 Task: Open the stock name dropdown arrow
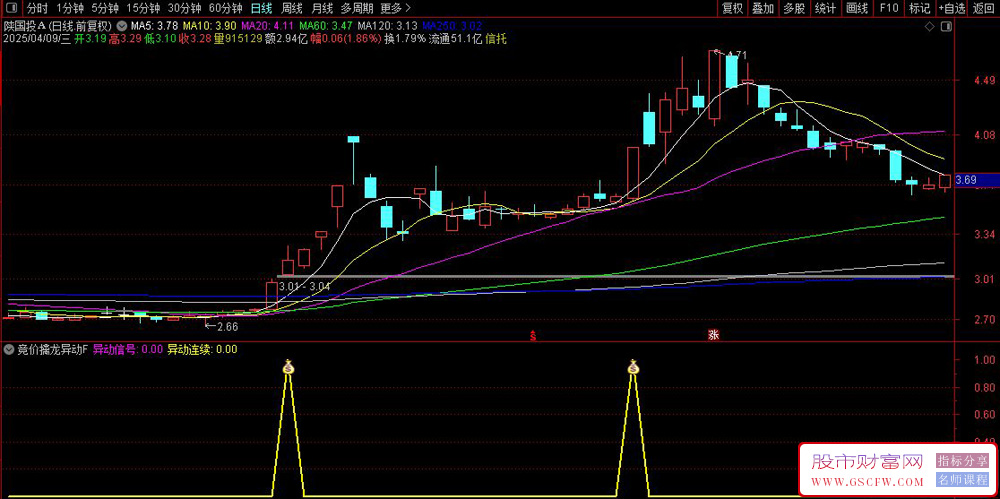pyautogui.click(x=121, y=26)
